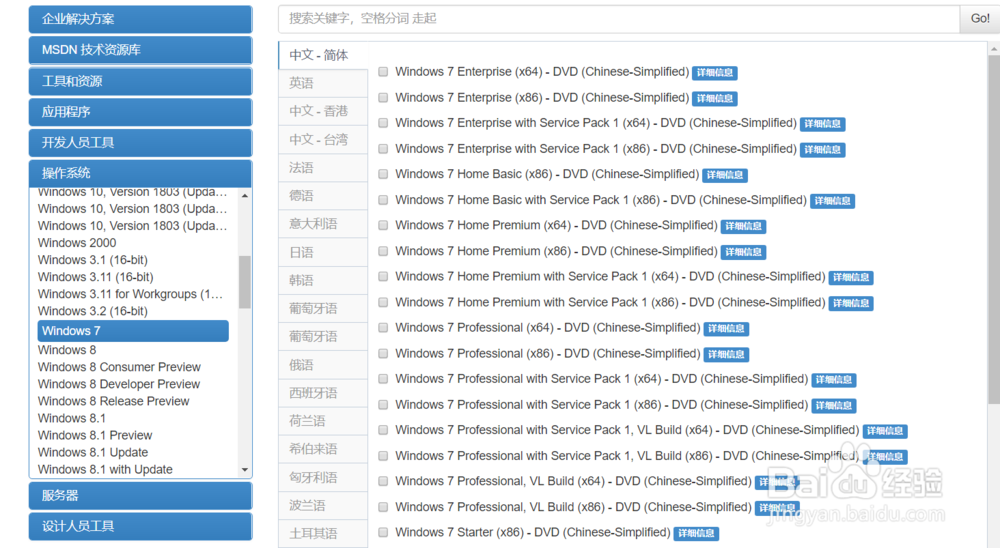Select Windows 8.1 entry
This screenshot has width=1000, height=548.
71,418
